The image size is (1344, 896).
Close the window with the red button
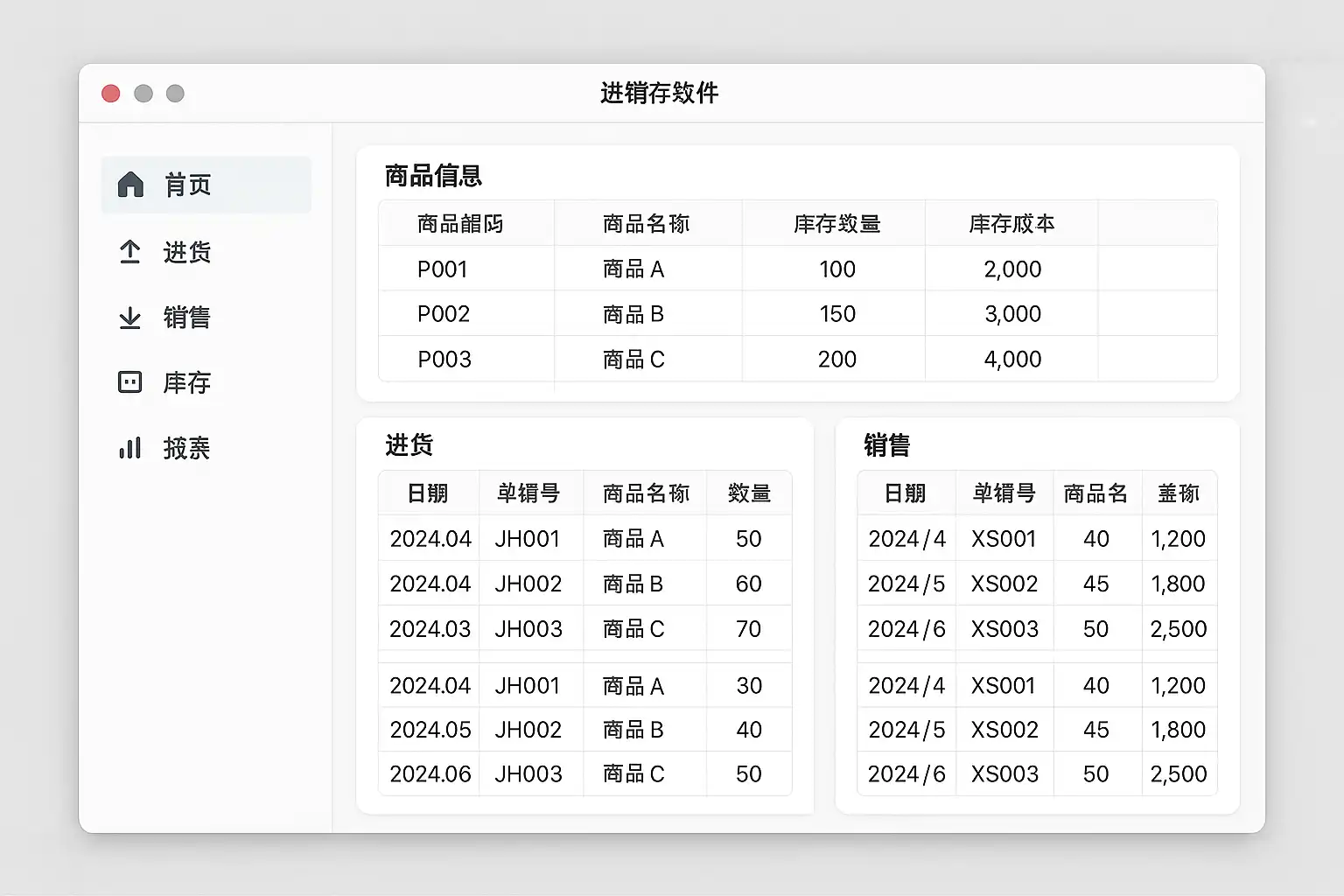pyautogui.click(x=111, y=94)
